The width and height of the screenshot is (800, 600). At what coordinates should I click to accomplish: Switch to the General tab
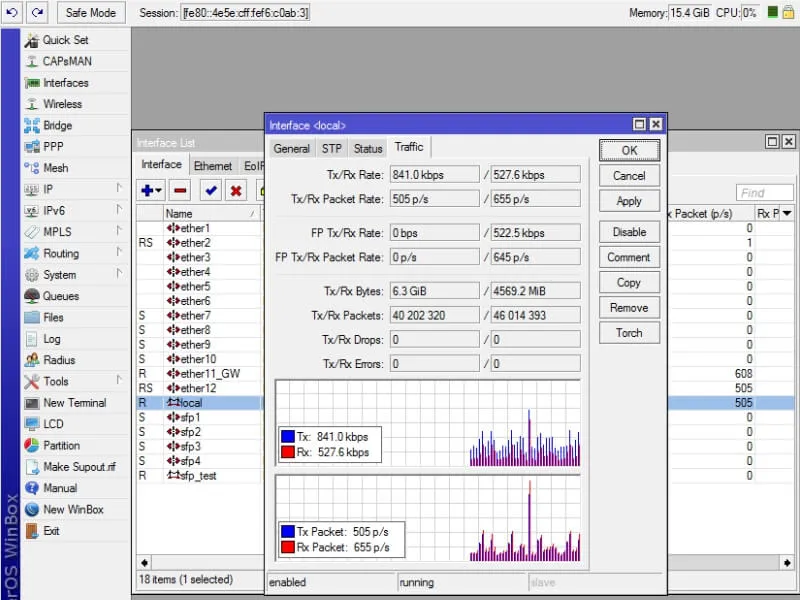[x=291, y=149]
